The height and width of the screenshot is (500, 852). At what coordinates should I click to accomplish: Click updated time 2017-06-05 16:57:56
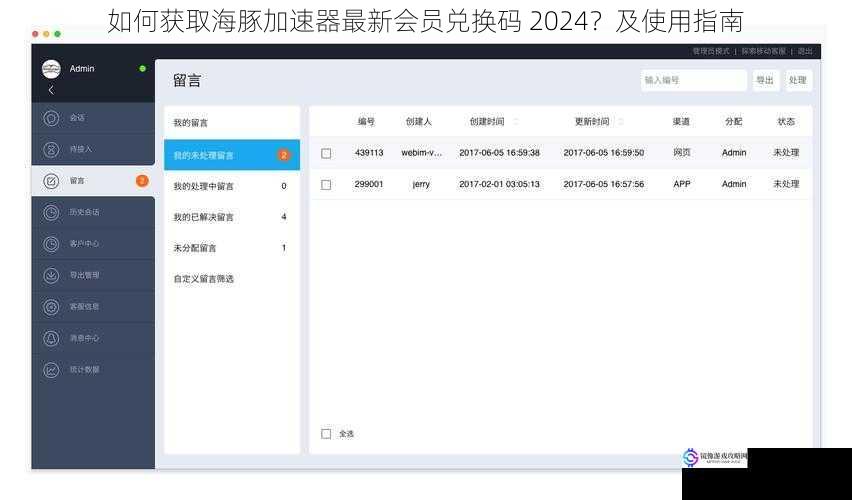coord(604,184)
